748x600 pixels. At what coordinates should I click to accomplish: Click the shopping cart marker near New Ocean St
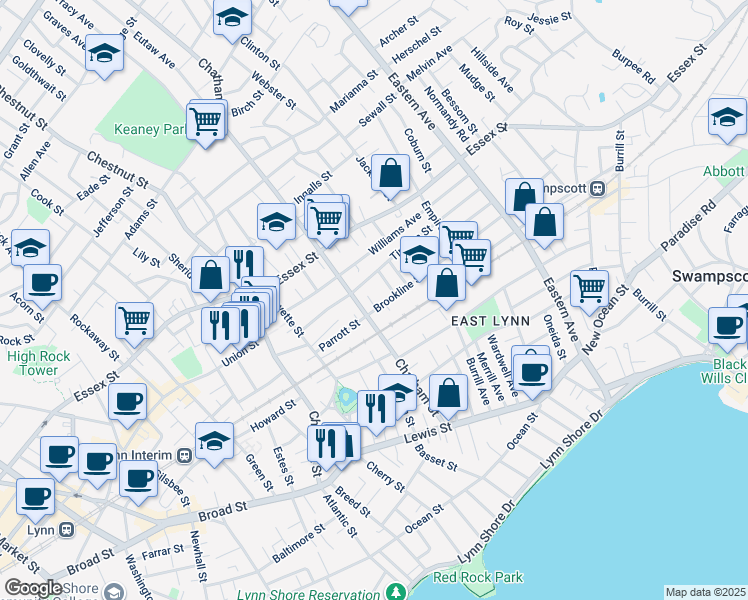(590, 288)
